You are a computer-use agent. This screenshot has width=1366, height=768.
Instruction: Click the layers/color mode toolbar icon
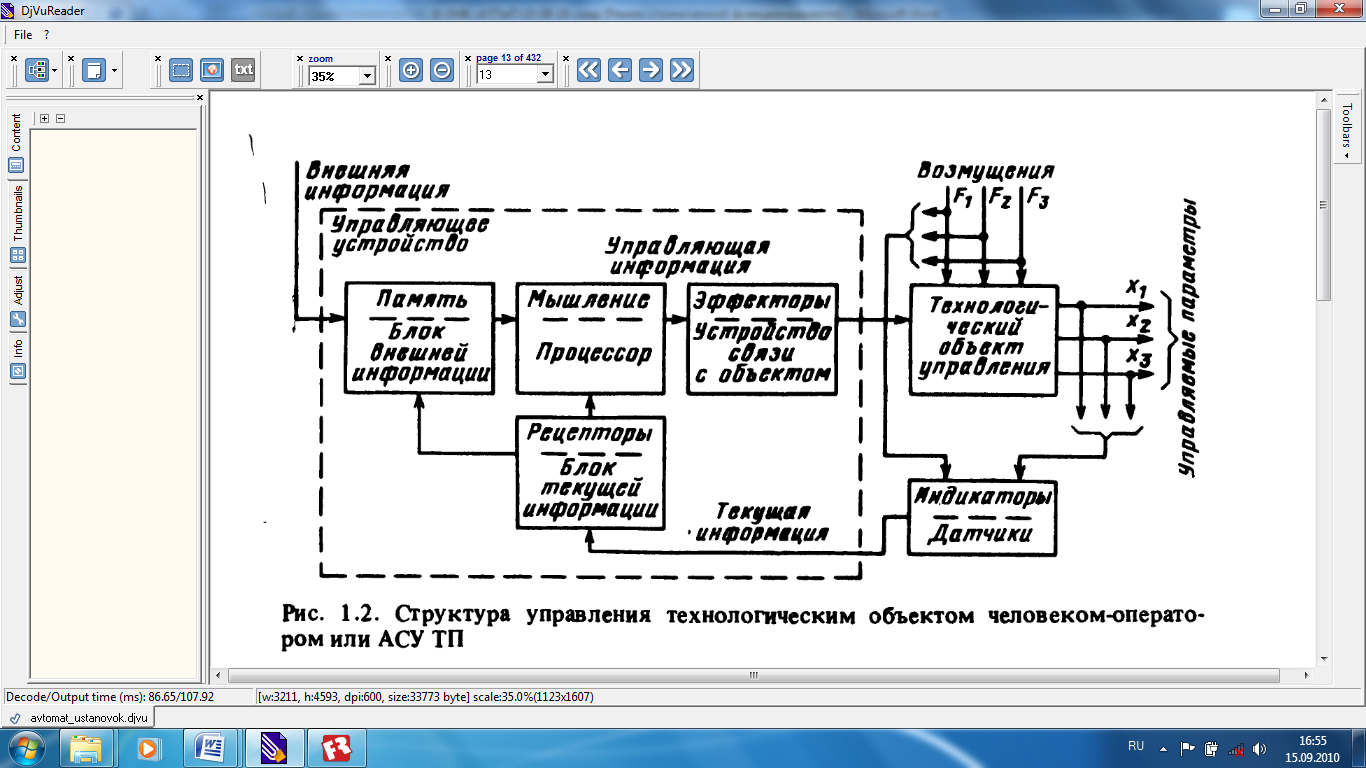(x=36, y=70)
